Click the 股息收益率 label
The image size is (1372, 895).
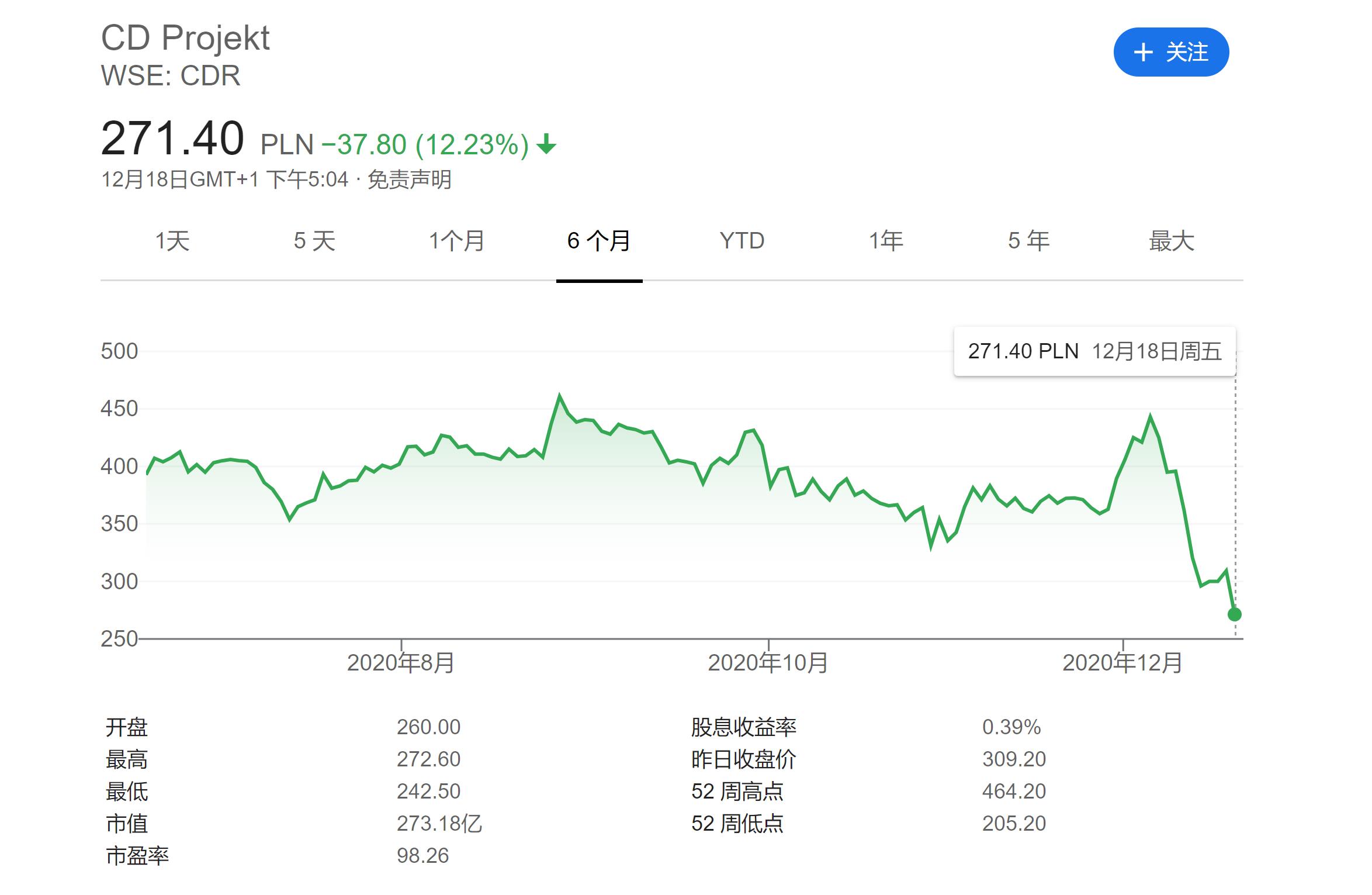(x=744, y=727)
